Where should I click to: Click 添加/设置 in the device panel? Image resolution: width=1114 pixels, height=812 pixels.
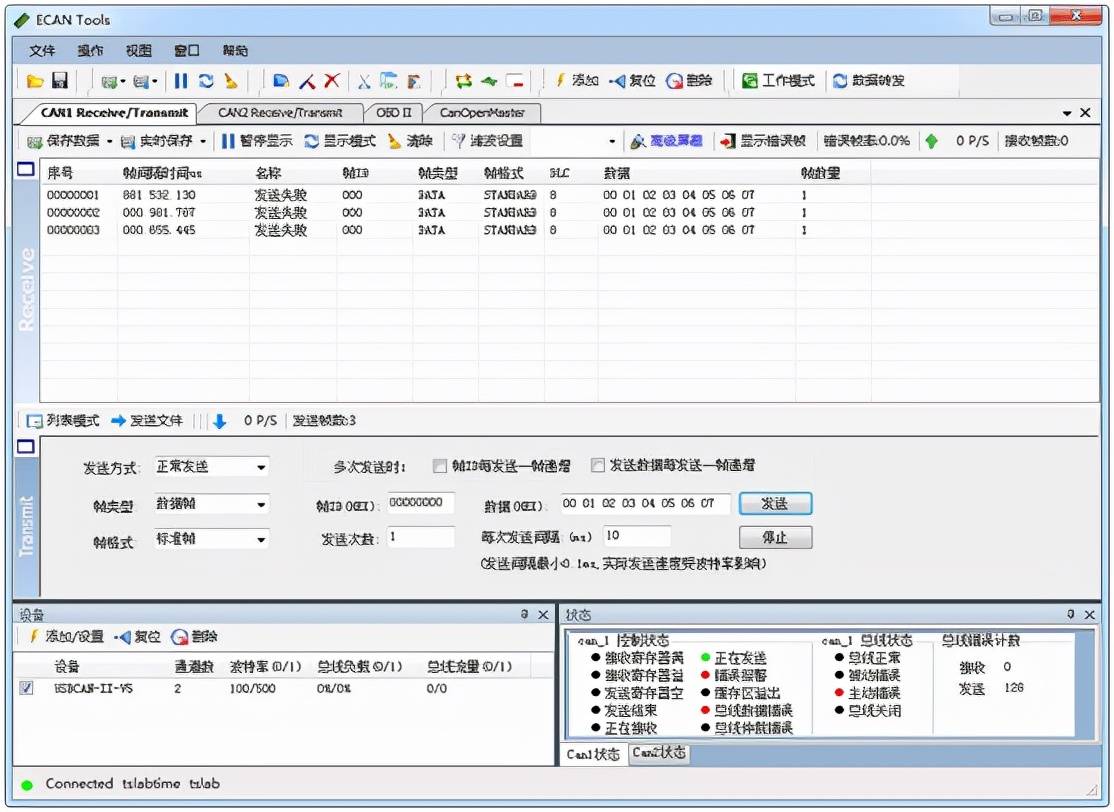[65, 637]
